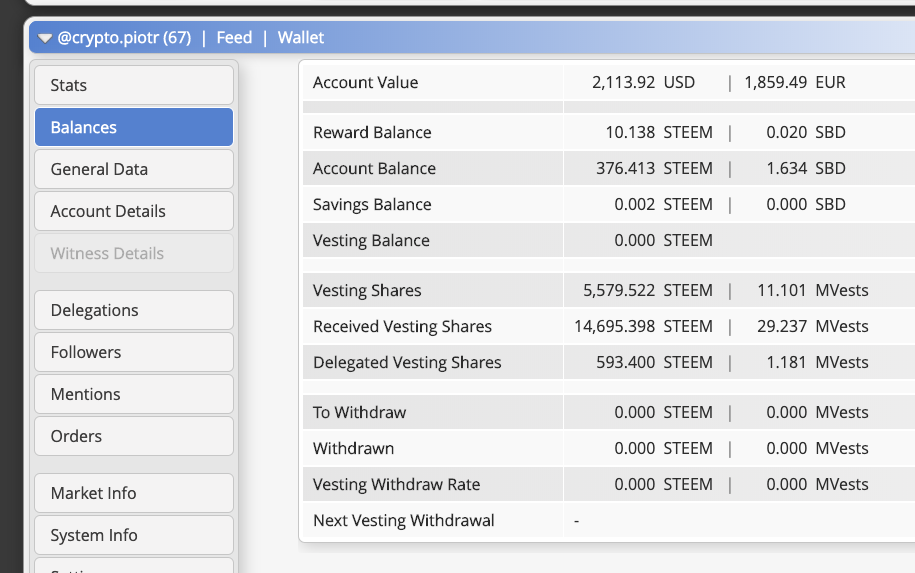Screen dimensions: 915x573
Task: Open the Mentions section
Action: [x=134, y=394]
